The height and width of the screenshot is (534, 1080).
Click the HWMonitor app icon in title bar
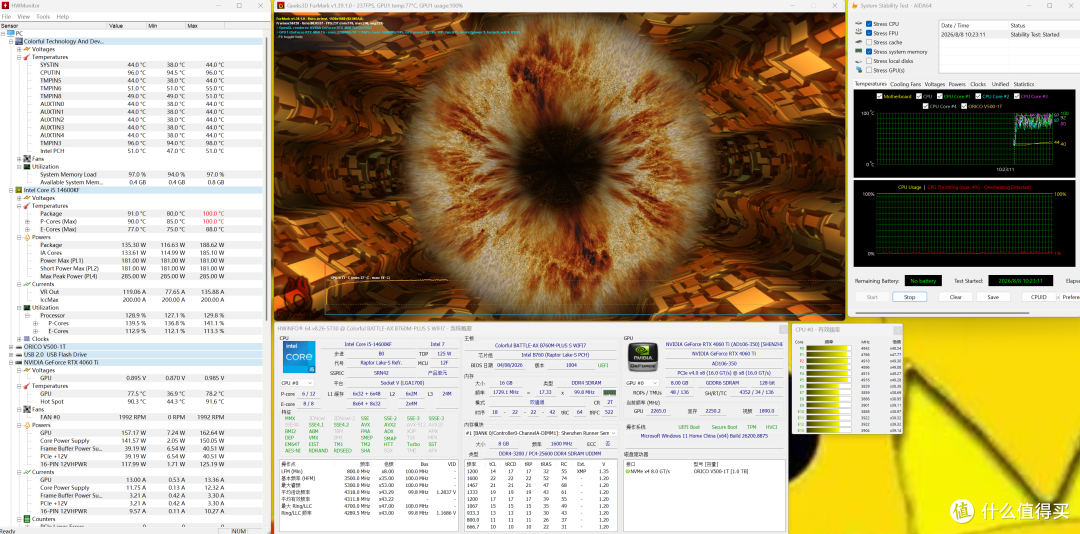tap(6, 5)
